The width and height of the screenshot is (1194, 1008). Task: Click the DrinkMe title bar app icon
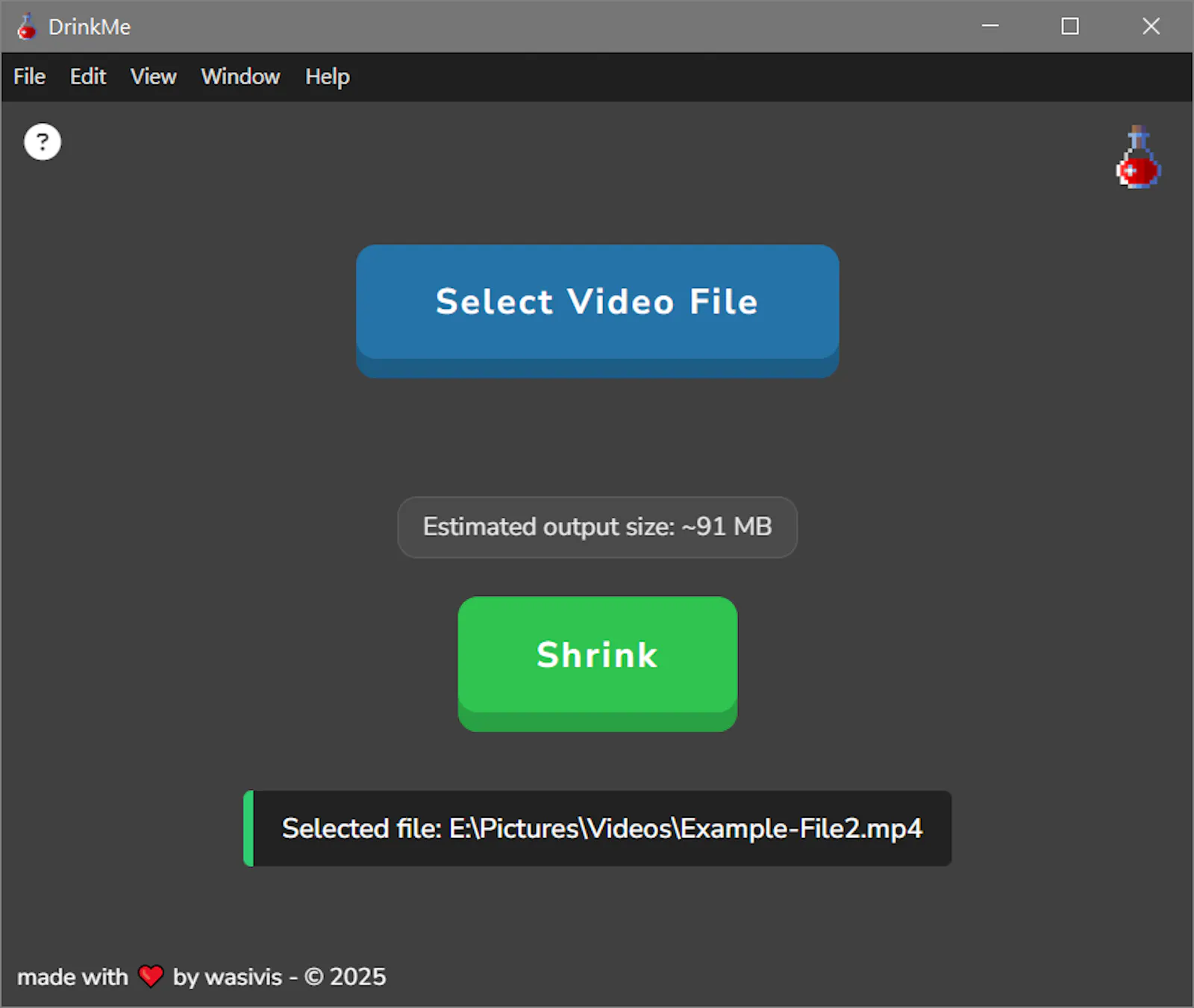click(27, 26)
